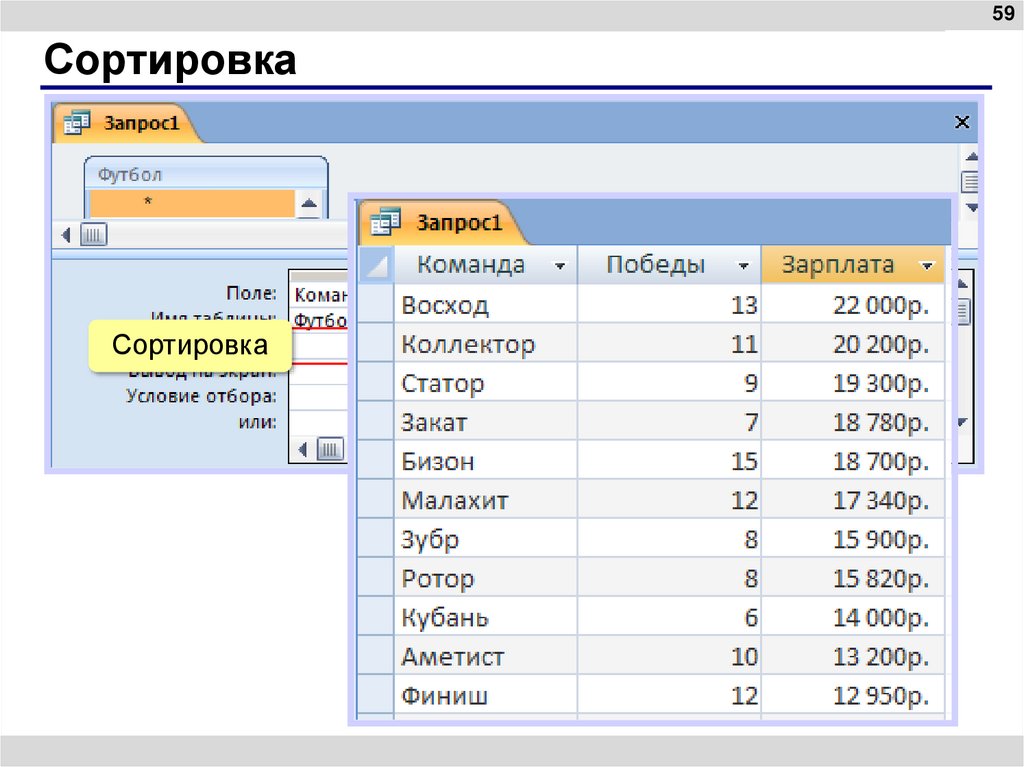Click the query icon on the design view Запрос1 tab

point(76,122)
